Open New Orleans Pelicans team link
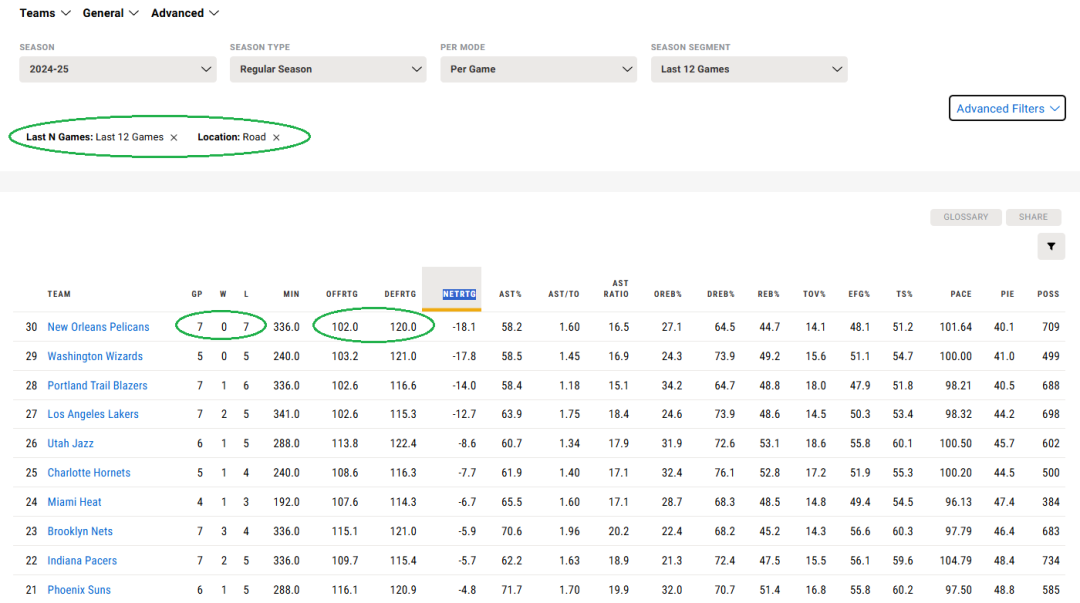1080x603 pixels. 98,327
